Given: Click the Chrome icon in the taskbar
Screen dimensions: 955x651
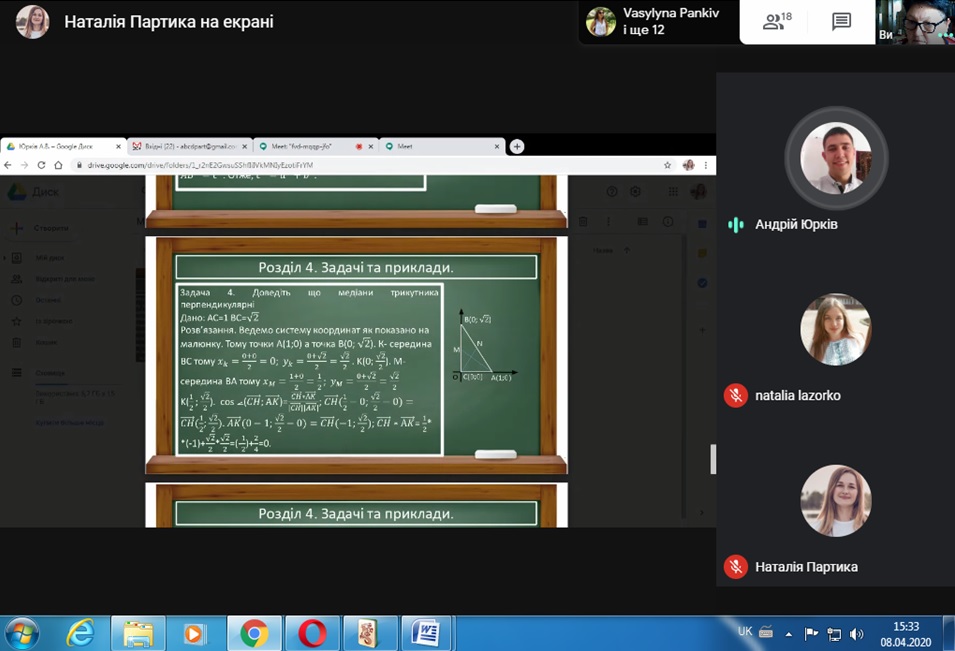Looking at the screenshot, I should pos(254,633).
